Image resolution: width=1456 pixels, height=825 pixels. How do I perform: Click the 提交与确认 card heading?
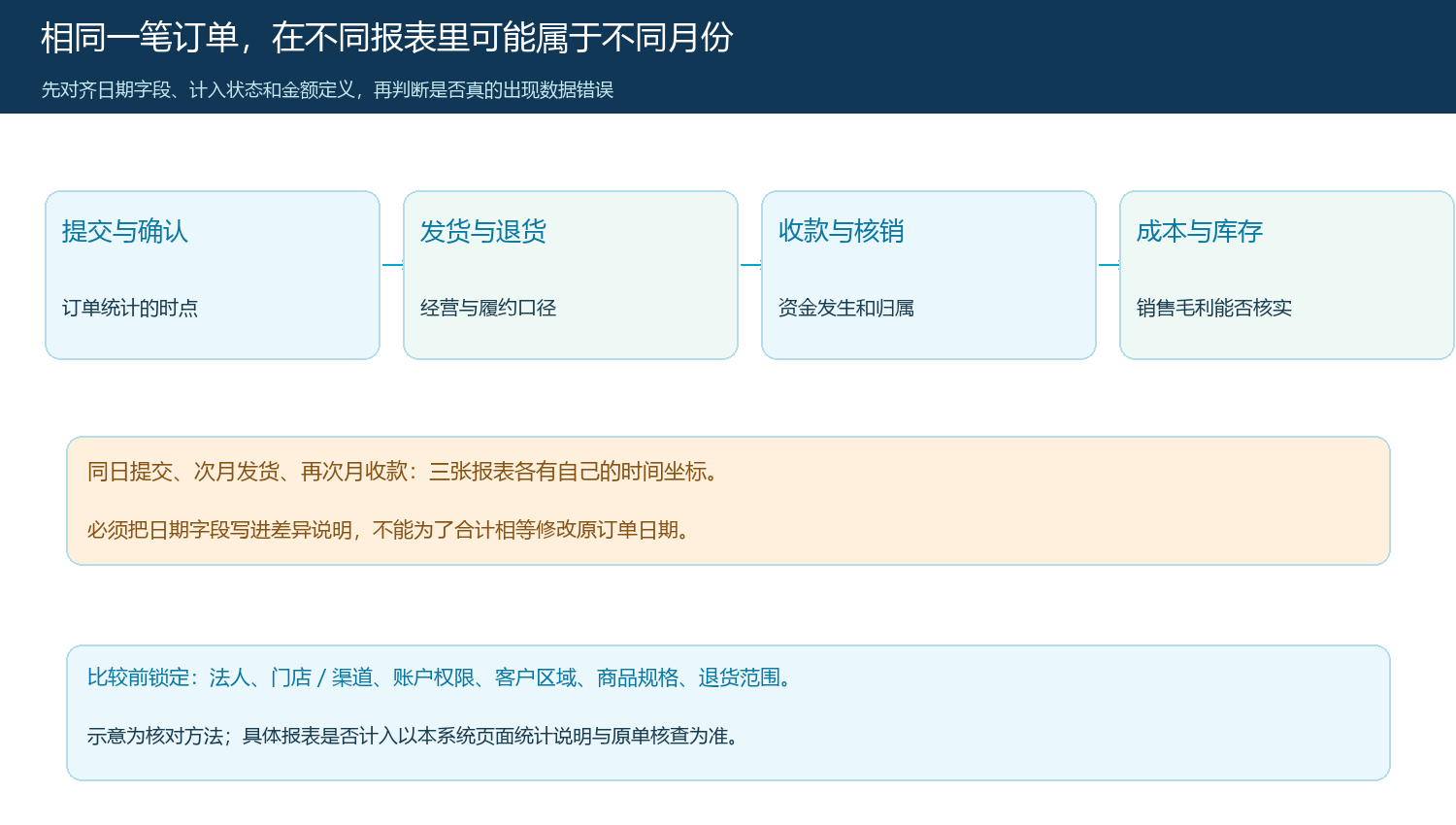pos(125,231)
